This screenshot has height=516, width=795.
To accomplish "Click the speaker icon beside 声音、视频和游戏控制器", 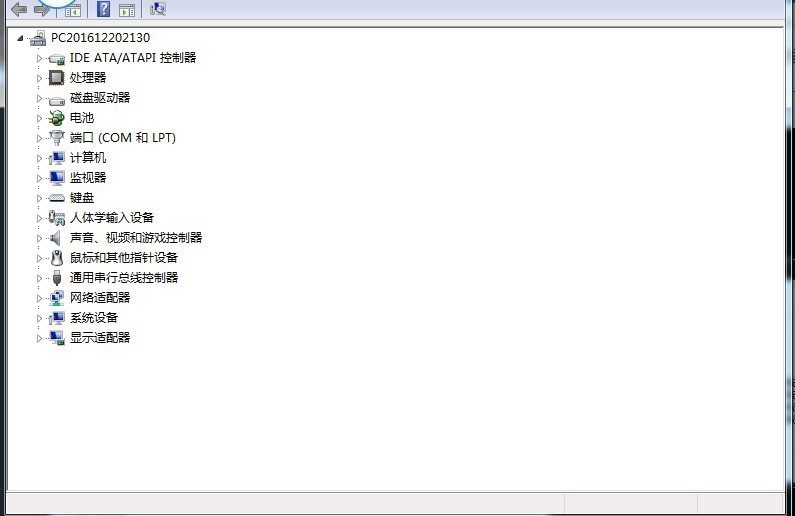I will [55, 238].
